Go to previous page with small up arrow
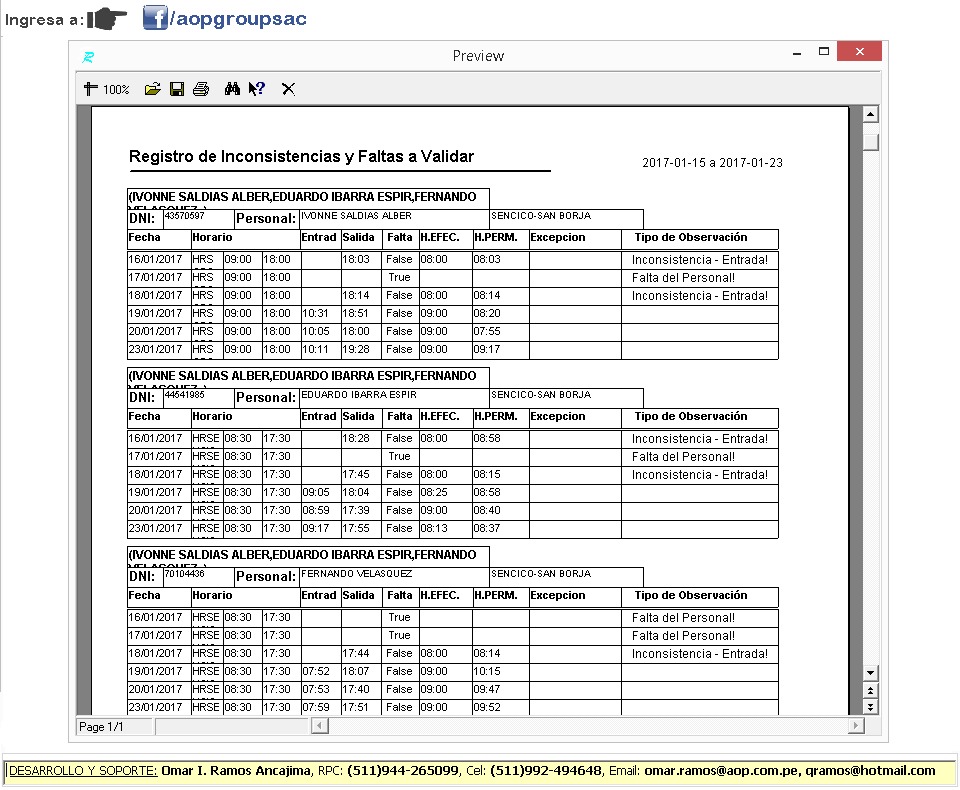Image resolution: width=960 pixels, height=790 pixels. point(871,690)
